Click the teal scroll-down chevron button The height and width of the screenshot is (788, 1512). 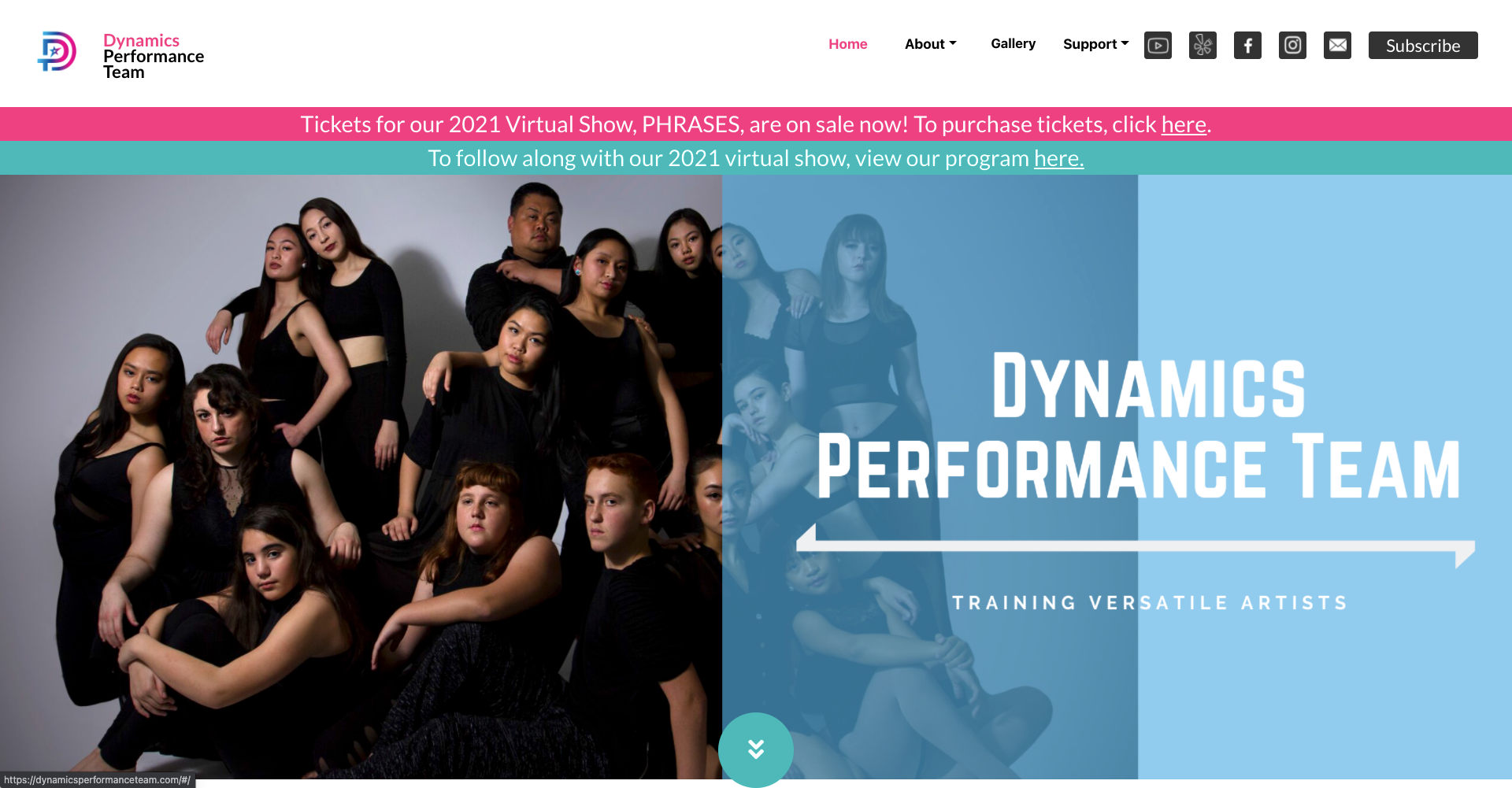pos(756,749)
